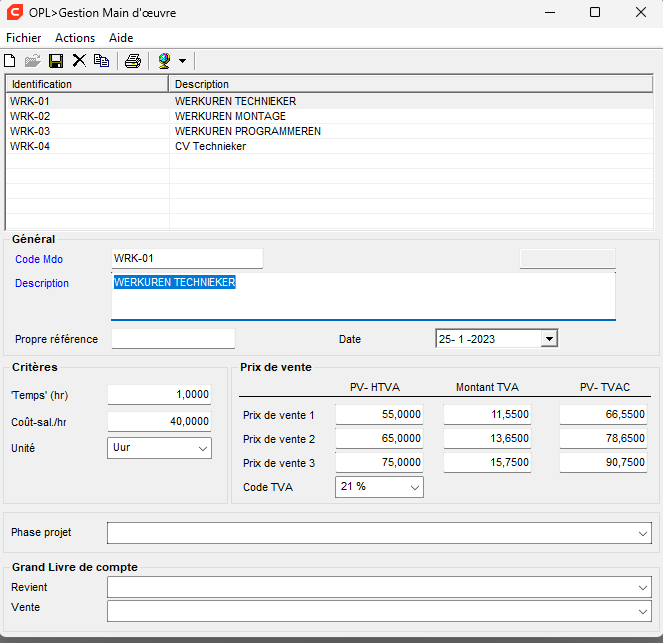Click the application logo in title bar
The width and height of the screenshot is (663, 643).
click(15, 12)
